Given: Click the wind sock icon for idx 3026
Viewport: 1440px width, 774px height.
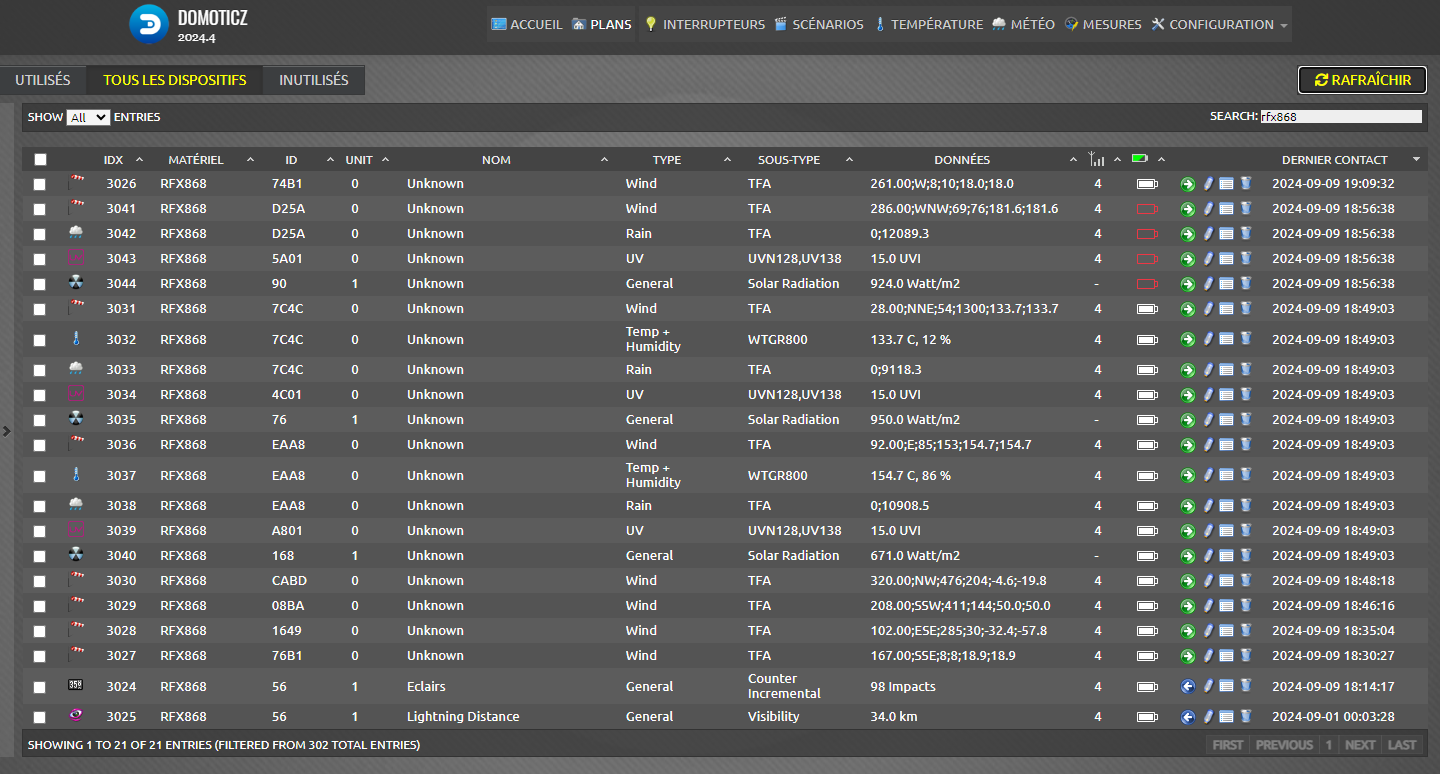Looking at the screenshot, I should click(76, 183).
